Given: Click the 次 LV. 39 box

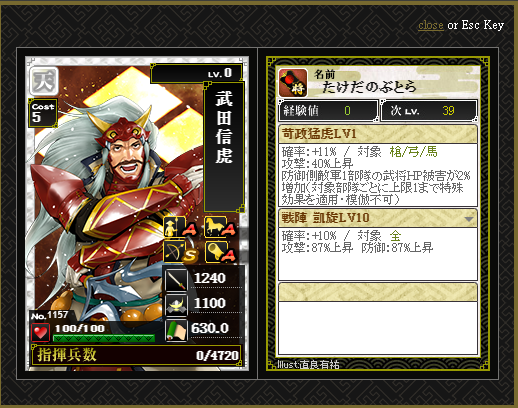Looking at the screenshot, I should click(429, 111).
